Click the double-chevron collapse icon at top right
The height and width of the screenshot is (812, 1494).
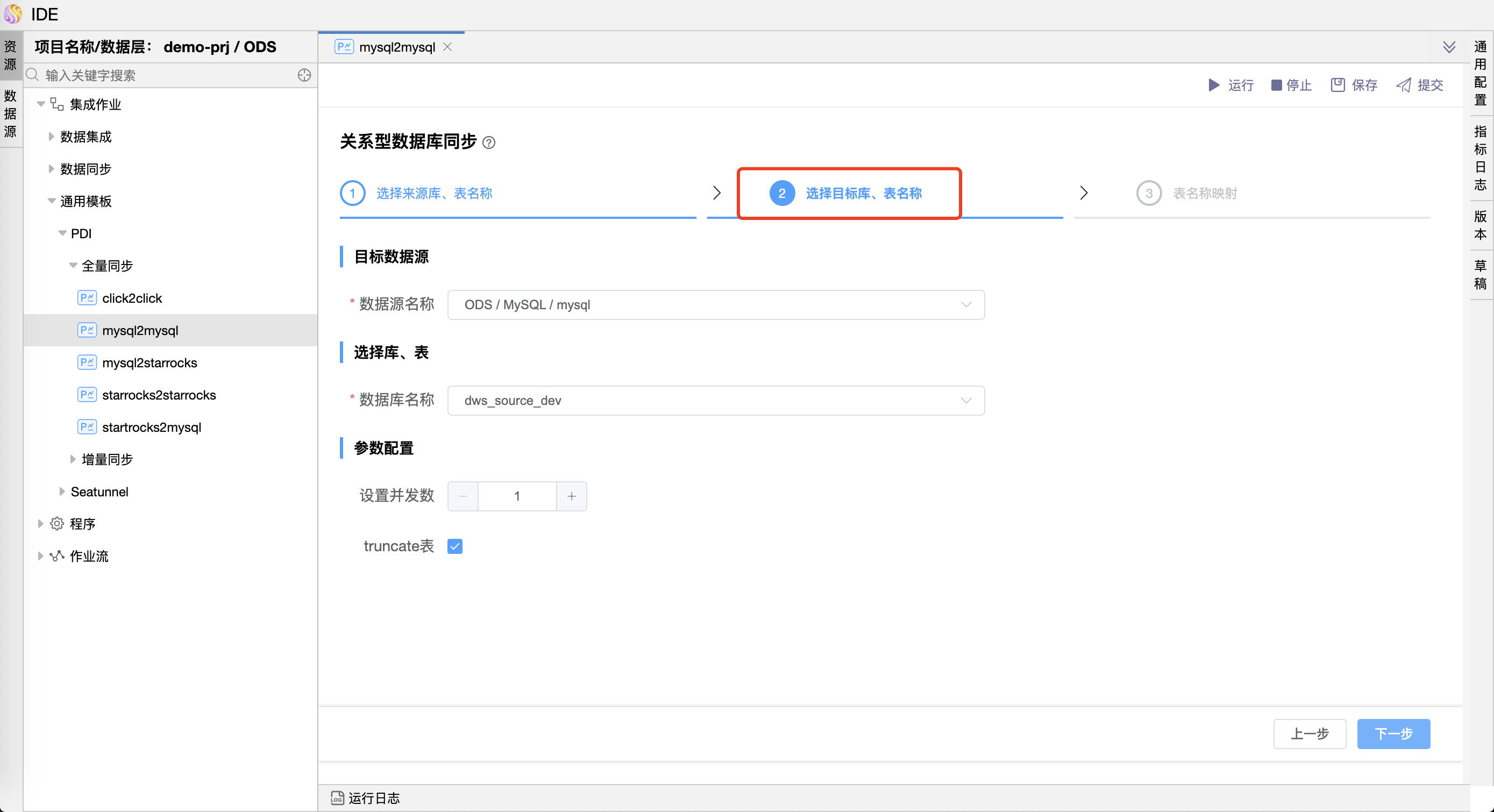click(x=1449, y=47)
